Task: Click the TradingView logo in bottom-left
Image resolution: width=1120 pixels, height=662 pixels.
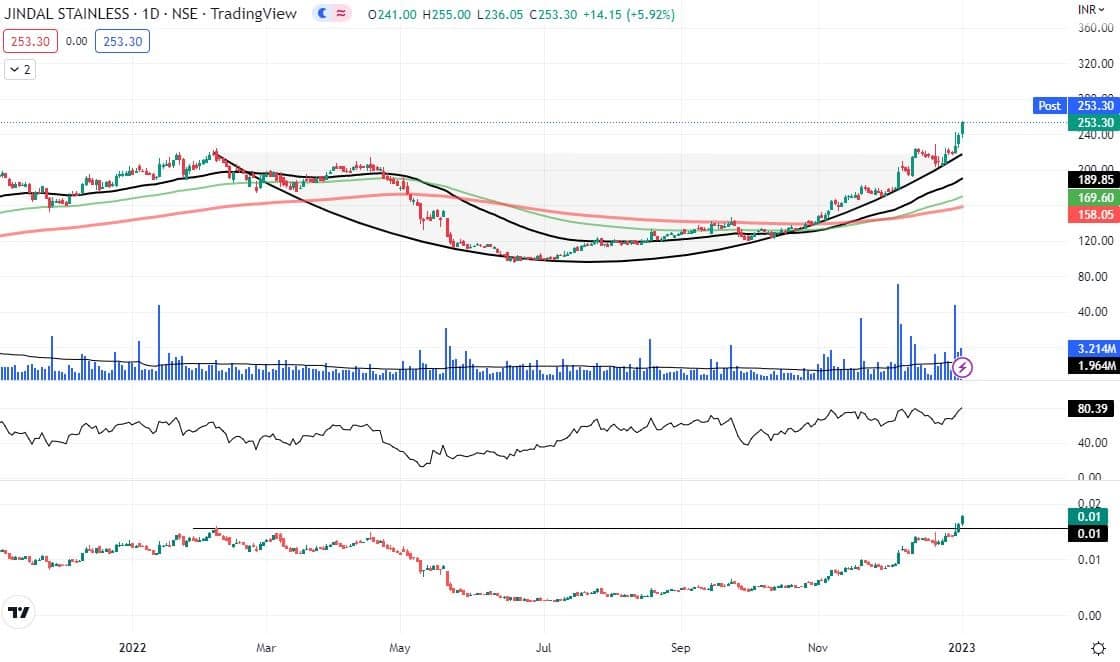Action: (x=18, y=612)
